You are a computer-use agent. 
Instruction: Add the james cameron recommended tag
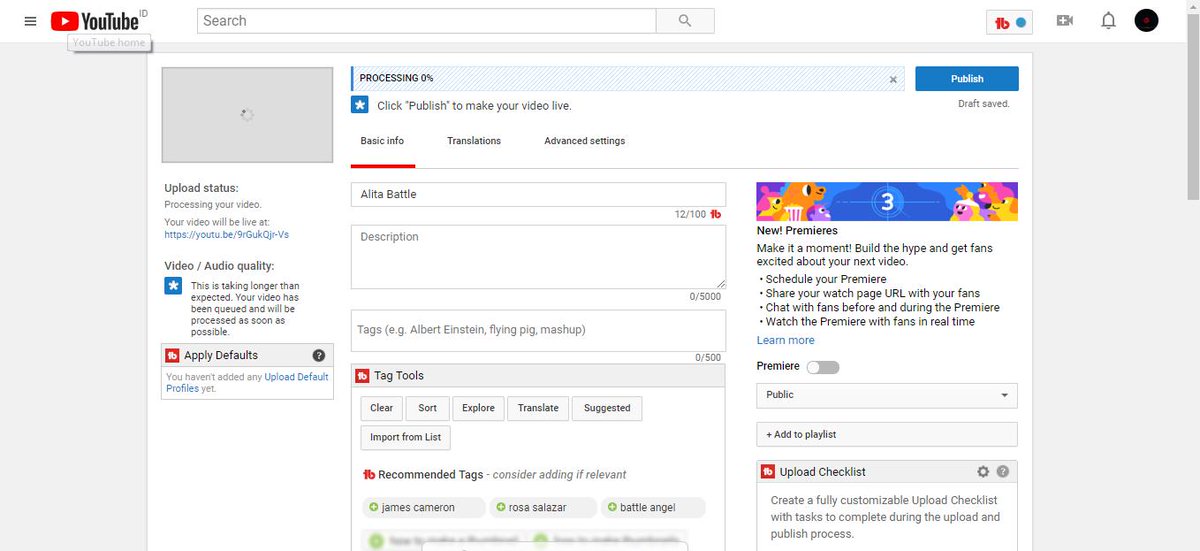(x=424, y=508)
